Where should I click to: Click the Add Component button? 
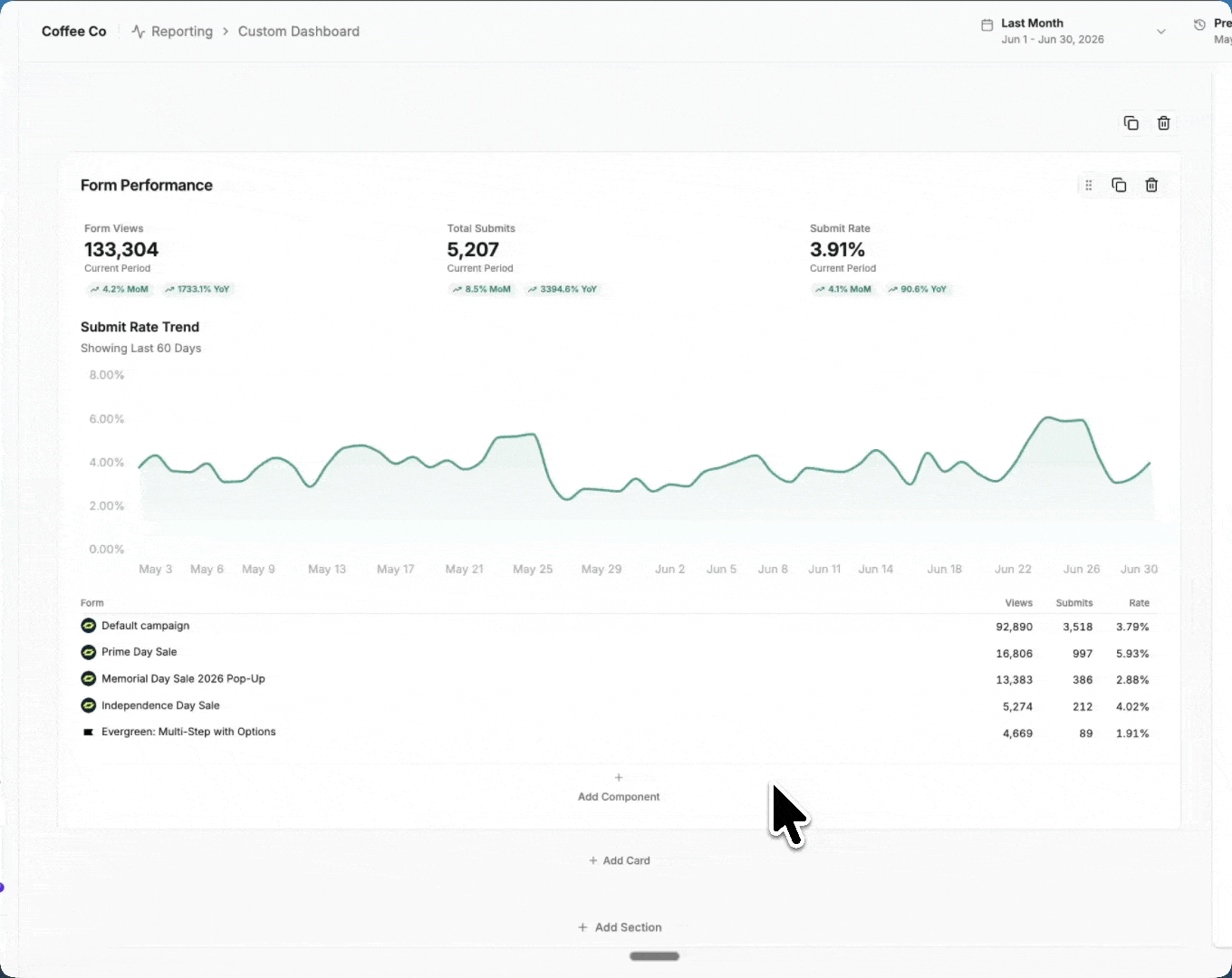coord(619,789)
